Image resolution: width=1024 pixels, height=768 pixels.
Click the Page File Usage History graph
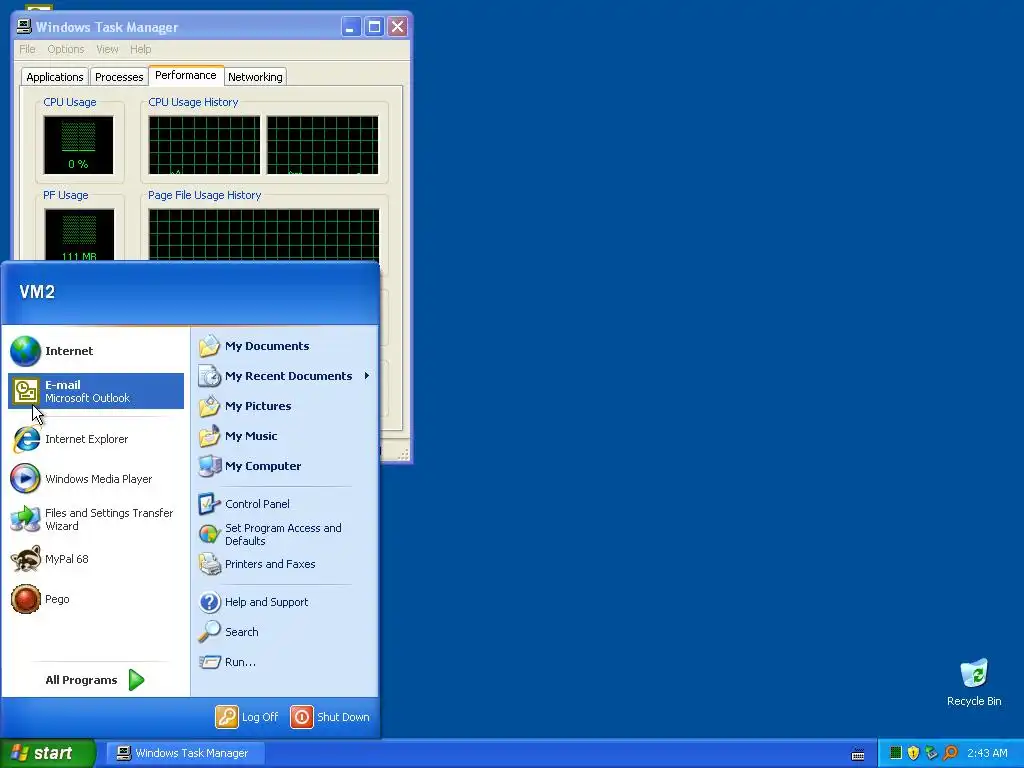point(264,235)
